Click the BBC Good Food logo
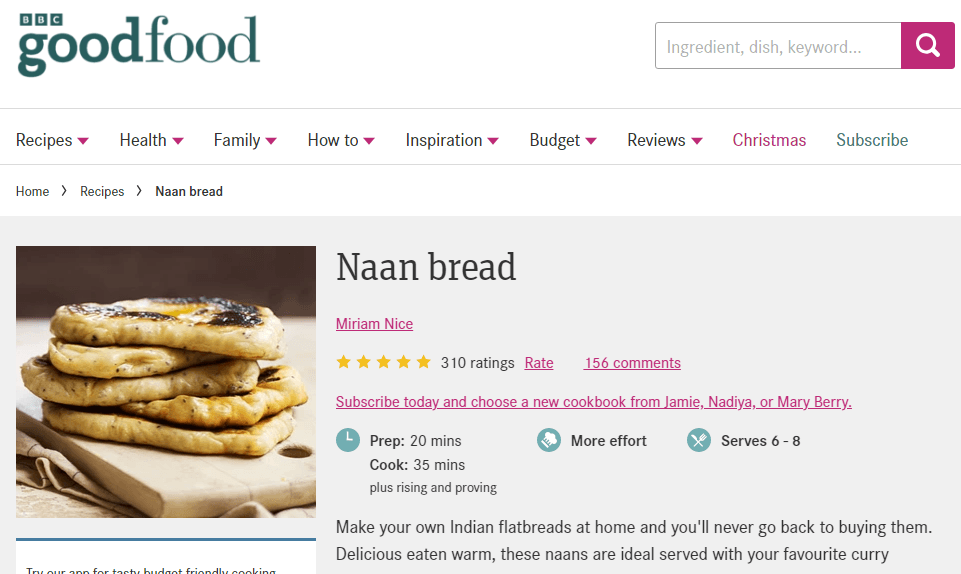Image resolution: width=961 pixels, height=574 pixels. [139, 44]
